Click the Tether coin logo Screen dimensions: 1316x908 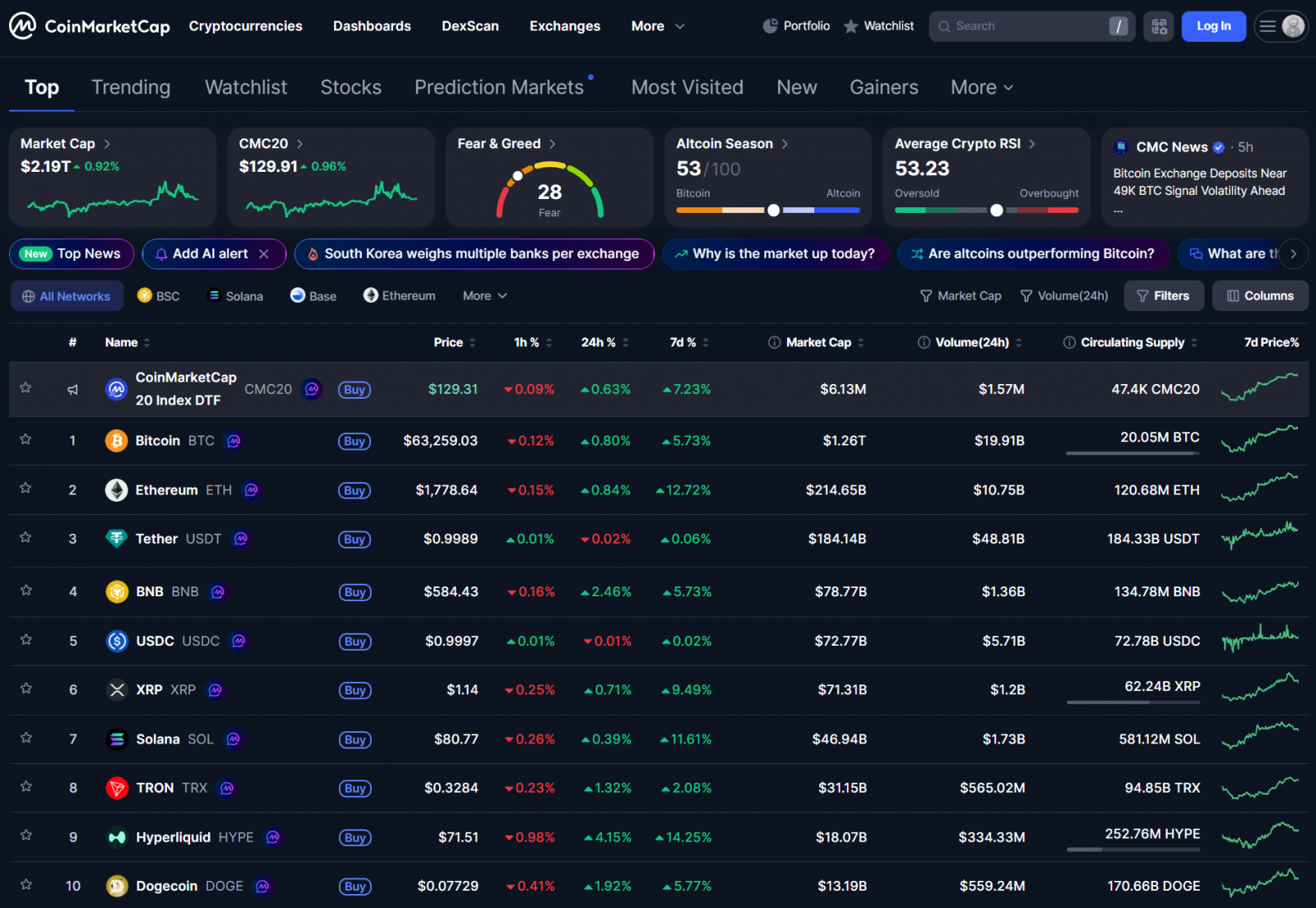point(117,539)
